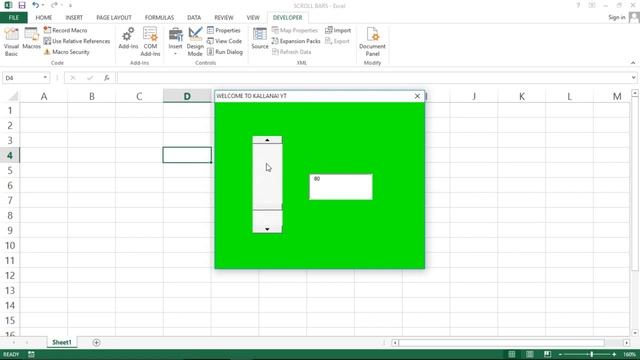Click View Code in Controls group
This screenshot has width=640, height=360.
(224, 41)
